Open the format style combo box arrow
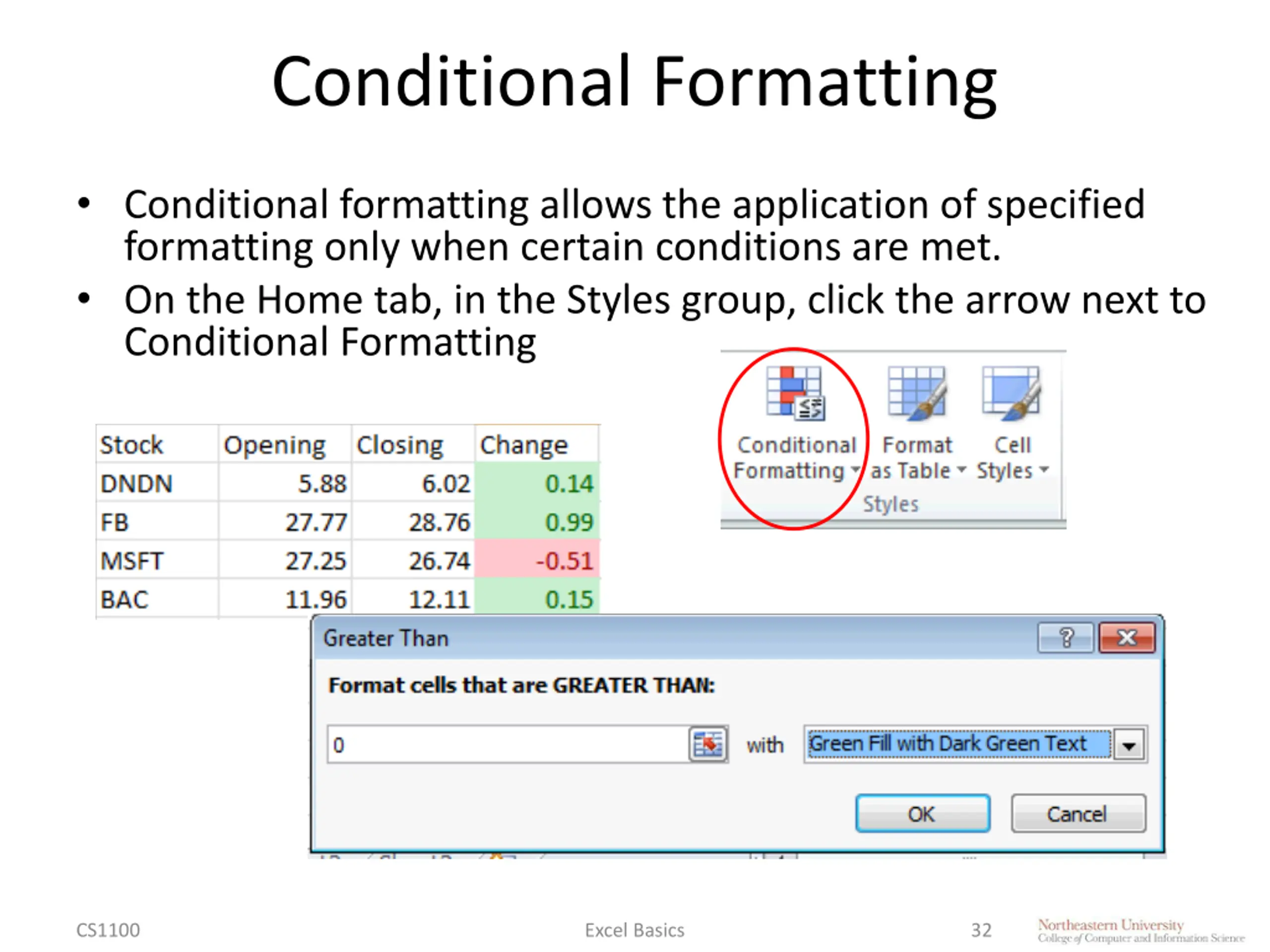 [x=1129, y=745]
